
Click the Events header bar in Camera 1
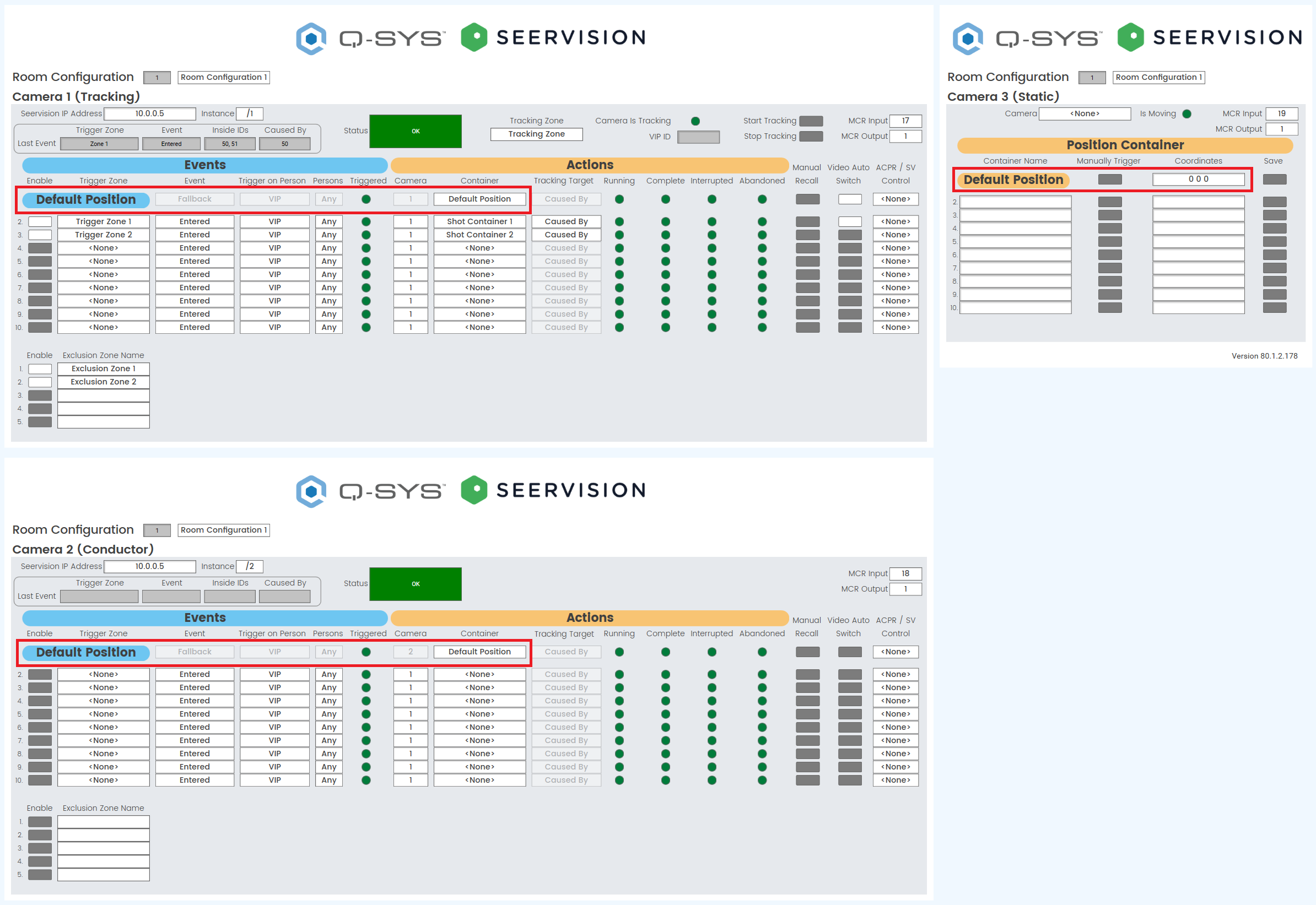click(205, 165)
